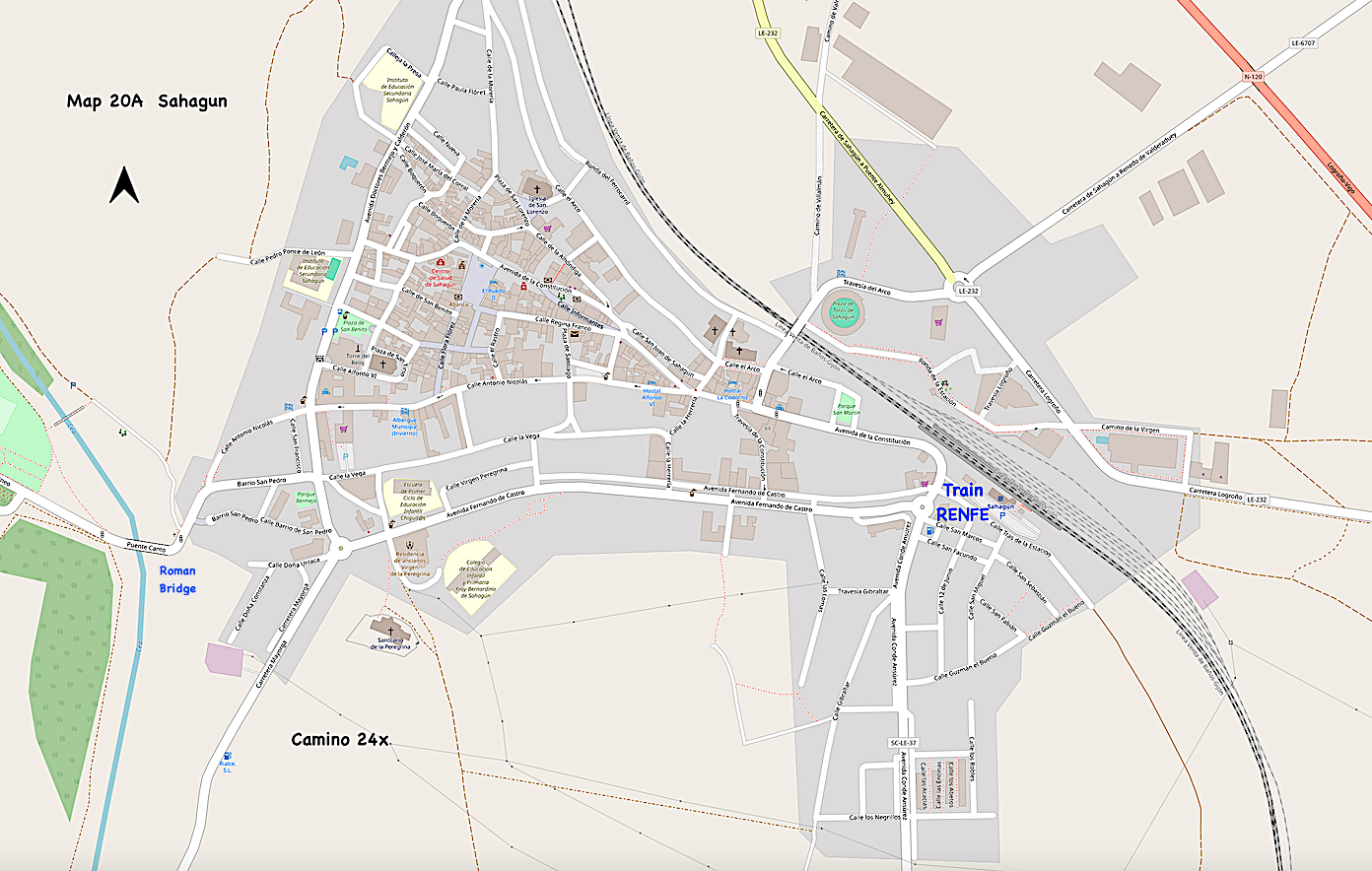Click the bed icon for Hostal La Codorniz
Viewport: 1372px width, 871px height.
click(732, 382)
